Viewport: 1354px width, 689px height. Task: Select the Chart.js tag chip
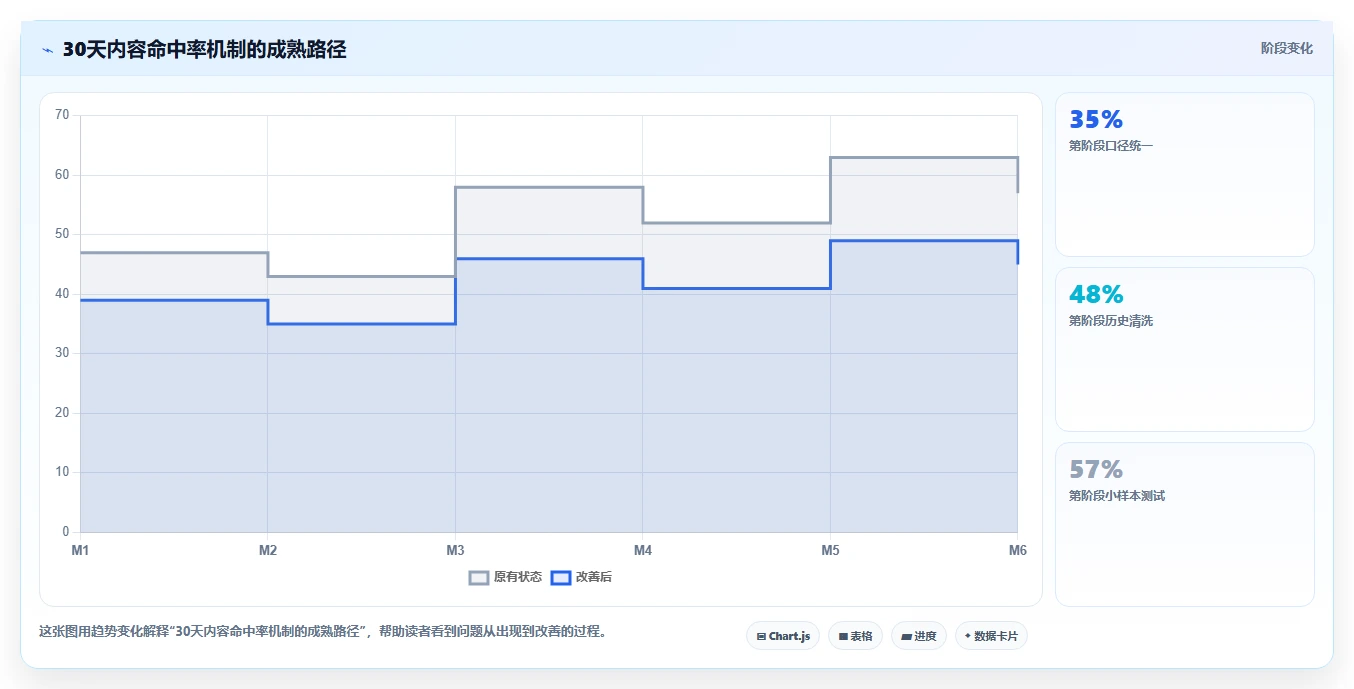(x=783, y=636)
